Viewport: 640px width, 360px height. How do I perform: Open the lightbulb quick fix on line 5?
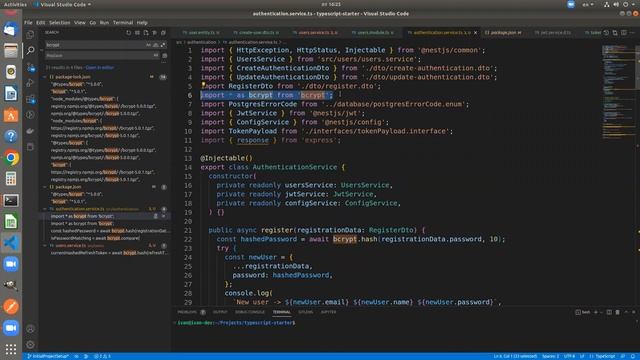pos(203,84)
